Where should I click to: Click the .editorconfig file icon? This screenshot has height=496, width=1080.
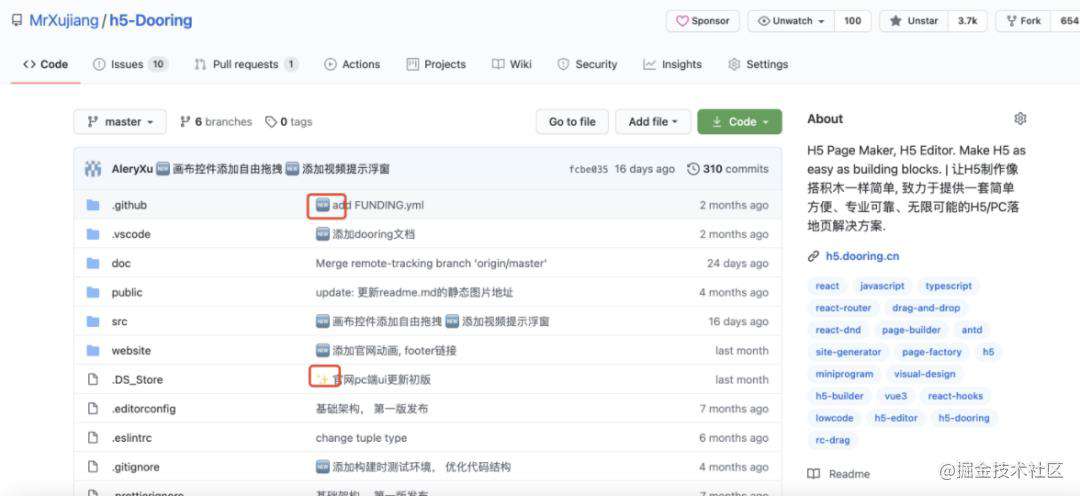(93, 409)
